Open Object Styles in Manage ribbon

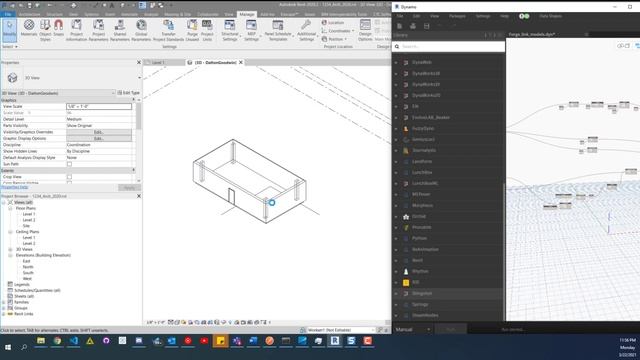tap(45, 30)
